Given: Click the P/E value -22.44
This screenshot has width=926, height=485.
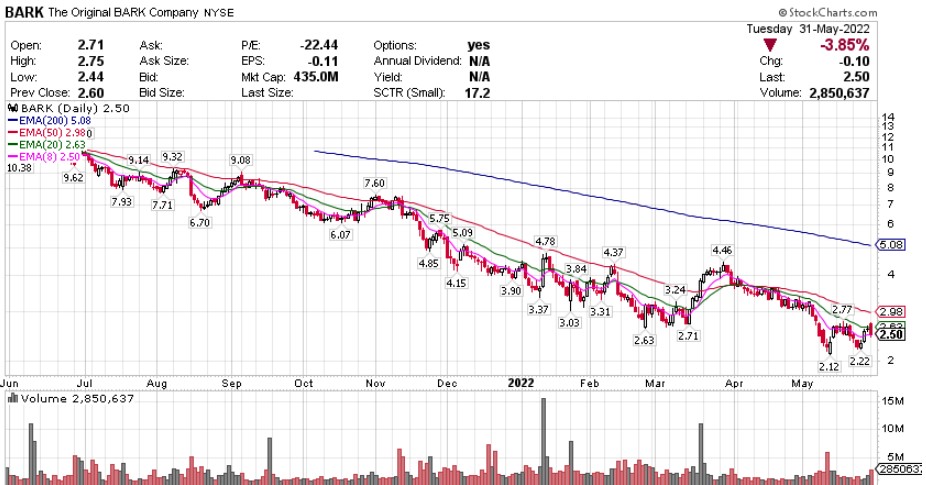Looking at the screenshot, I should point(319,45).
